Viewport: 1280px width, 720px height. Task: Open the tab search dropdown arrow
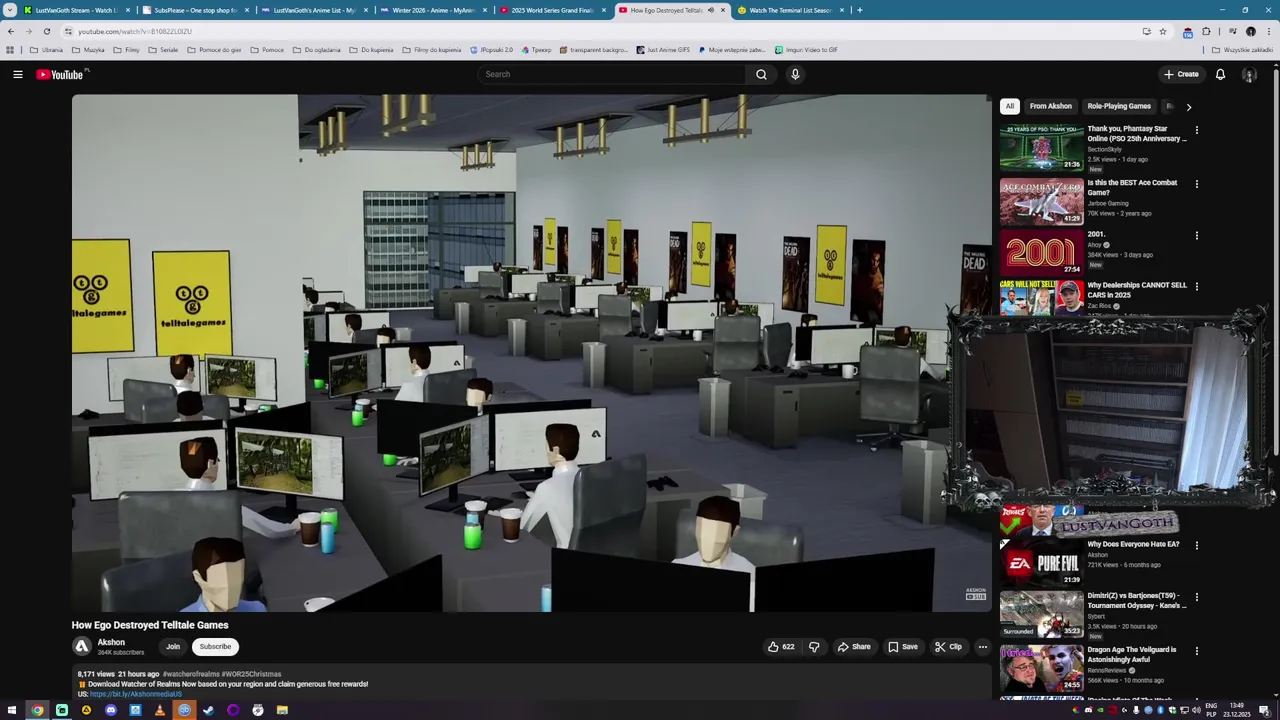[x=10, y=10]
